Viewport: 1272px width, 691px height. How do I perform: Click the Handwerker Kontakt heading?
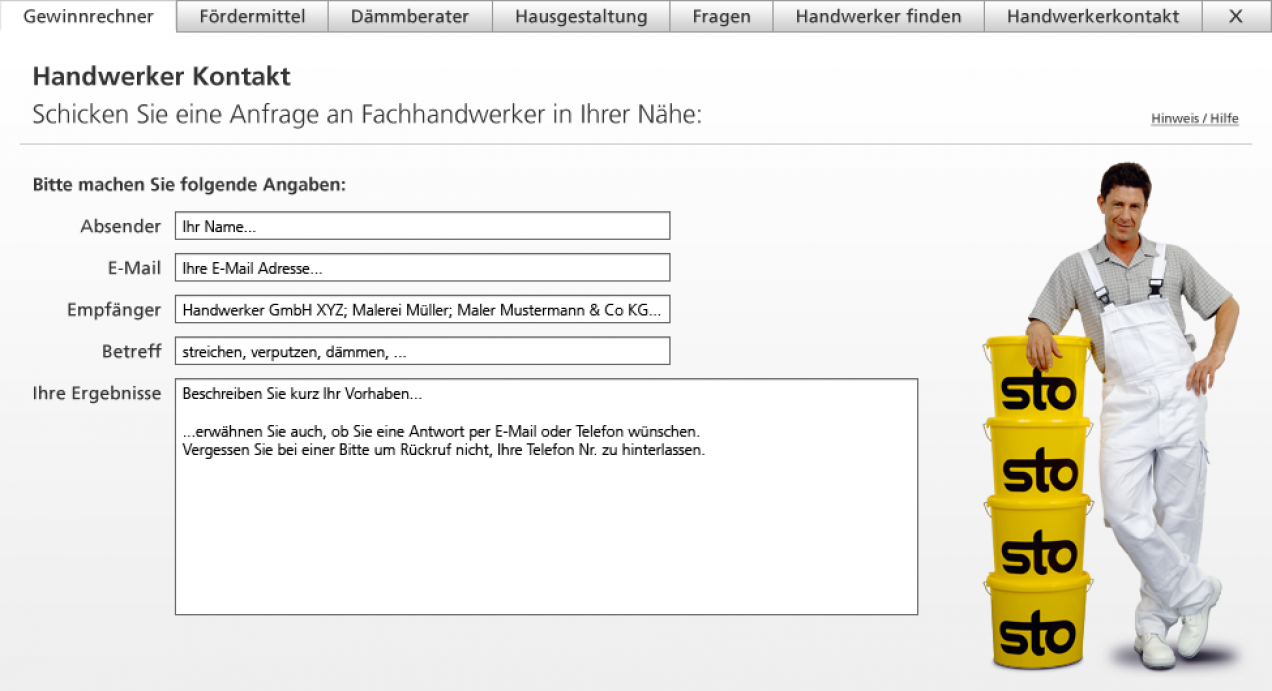tap(160, 76)
